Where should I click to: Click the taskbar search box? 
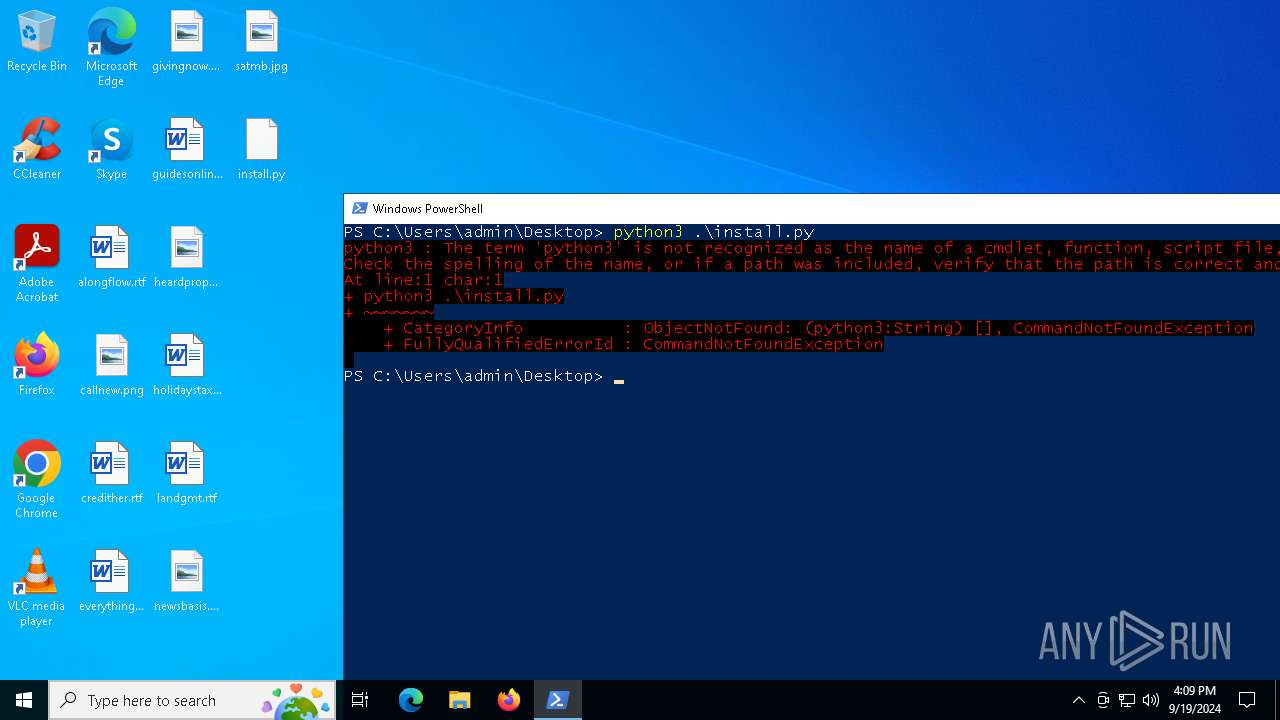pyautogui.click(x=192, y=700)
